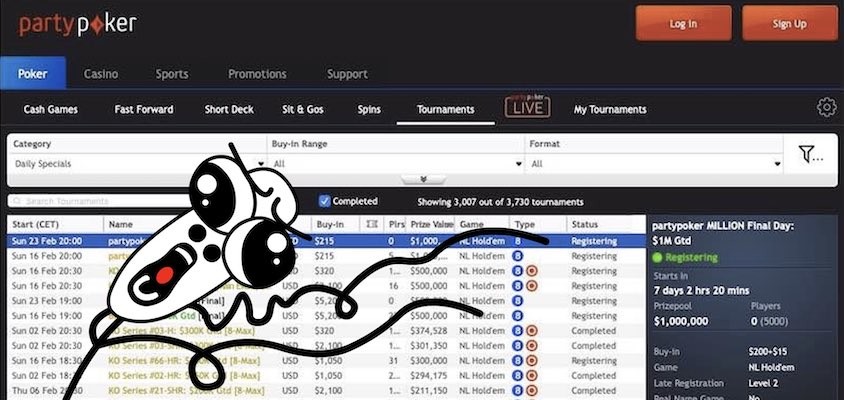Click bounty icon in 16-player $500,000 row
The width and height of the screenshot is (844, 400).
pos(531,286)
